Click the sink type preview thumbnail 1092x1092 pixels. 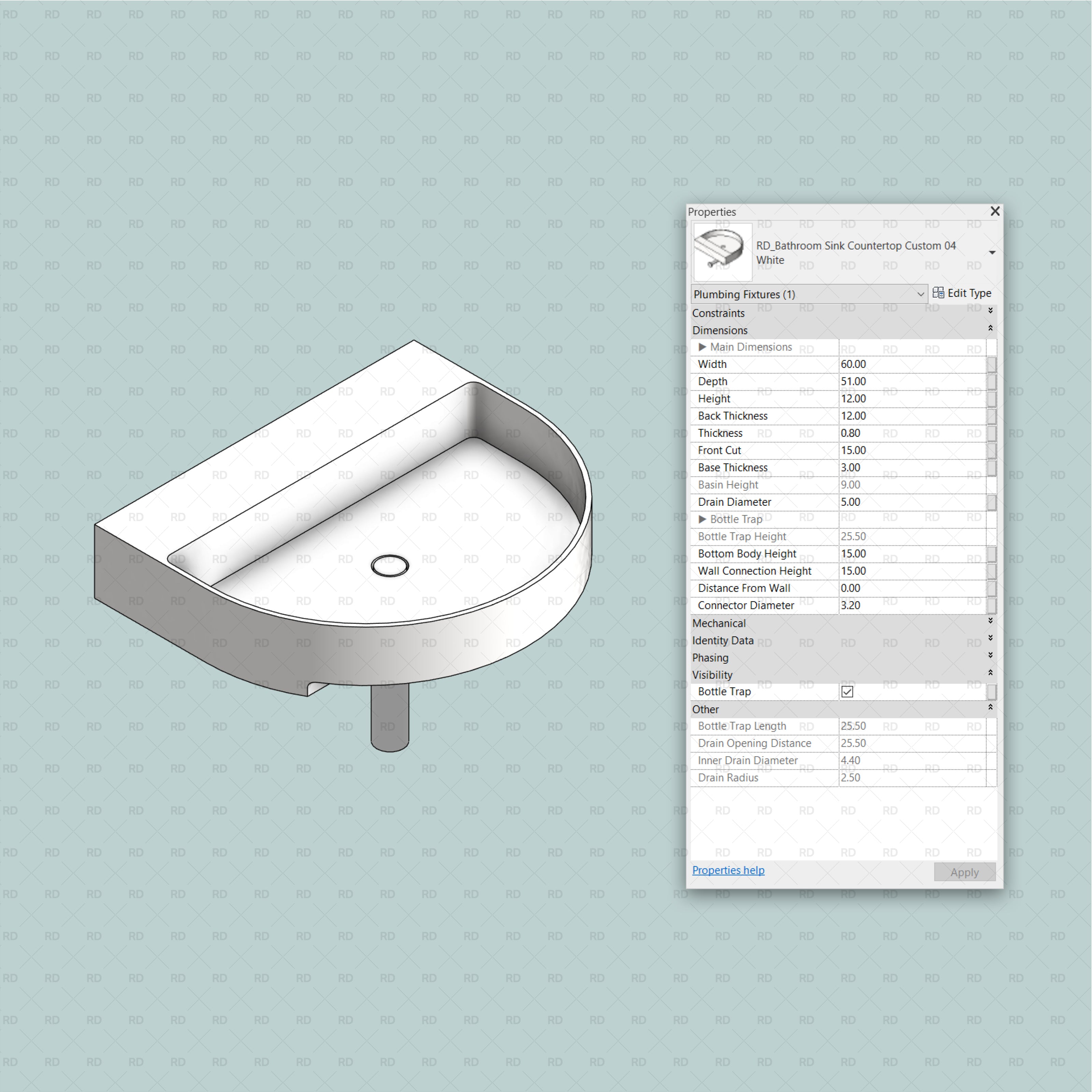point(723,253)
